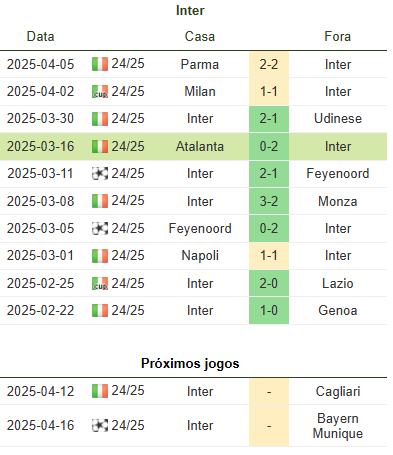Select the Feyenoord away team link
The width and height of the screenshot is (393, 455).
point(338,173)
